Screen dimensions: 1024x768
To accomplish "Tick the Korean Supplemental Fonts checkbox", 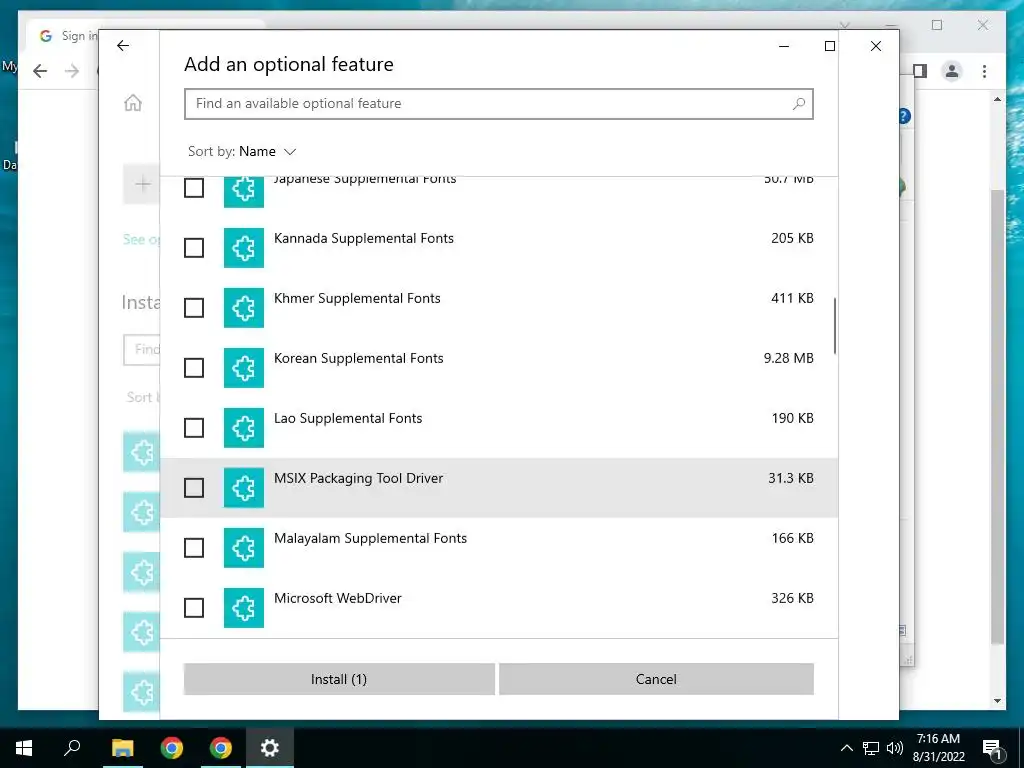I will tap(194, 368).
